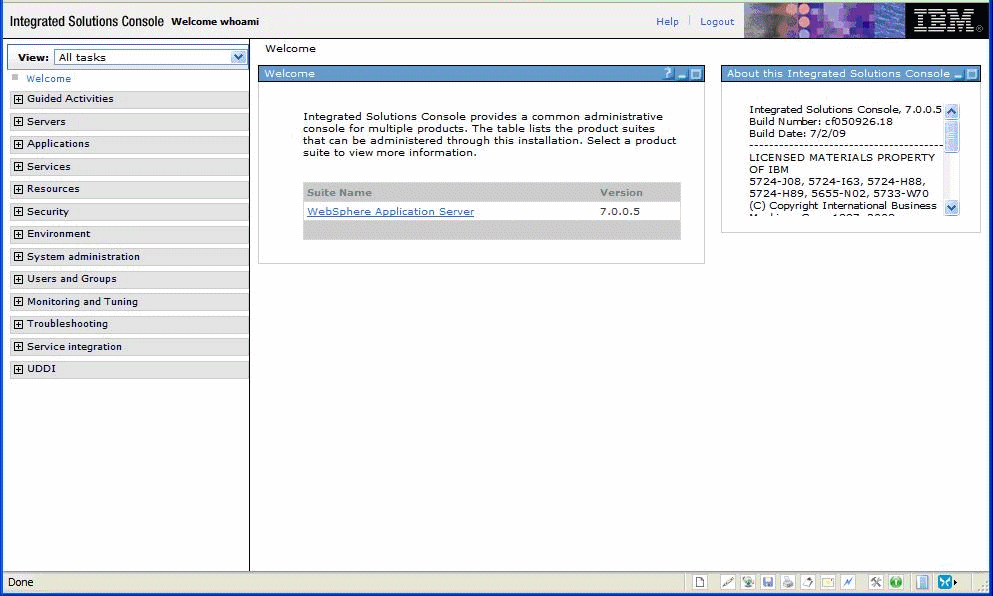Screen dimensions: 993x596
Task: Click the wrench and hammer tools icon
Action: pos(876,582)
